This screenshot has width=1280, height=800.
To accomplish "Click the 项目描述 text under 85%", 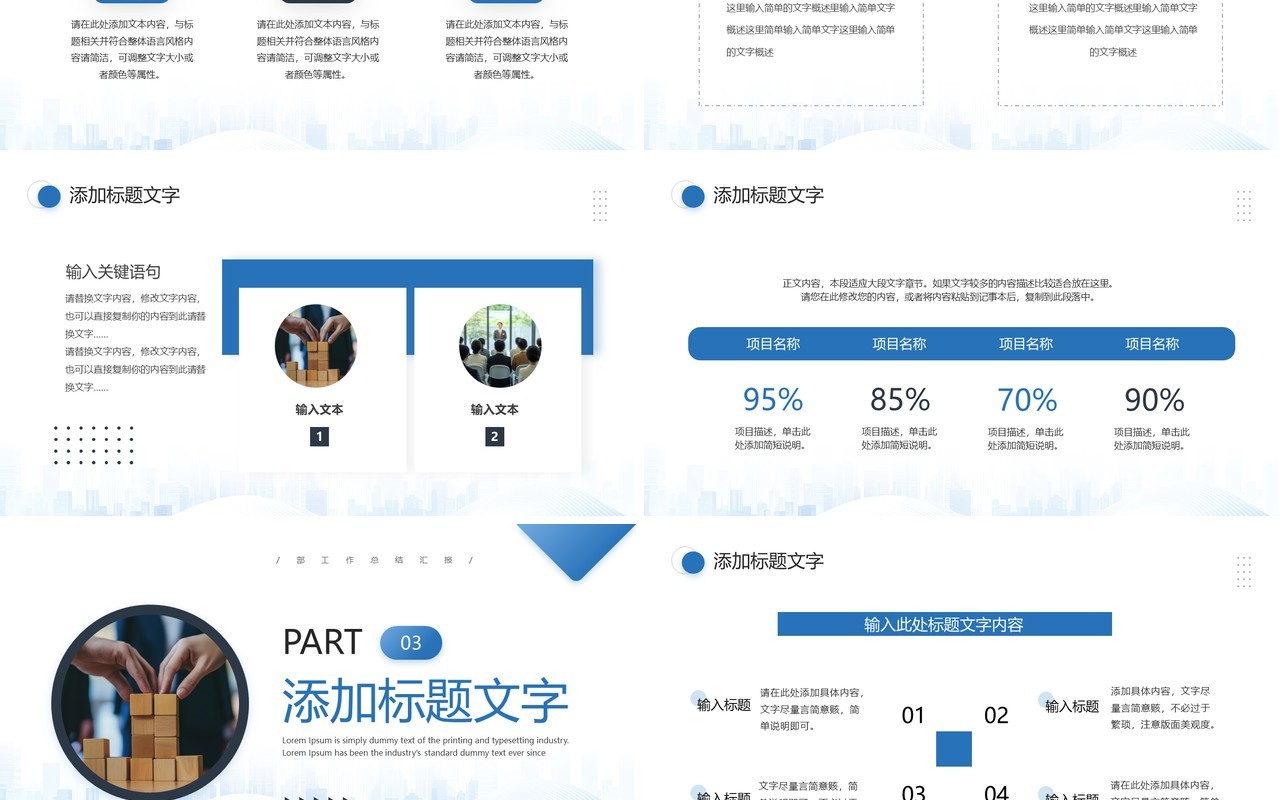I will click(x=900, y=439).
